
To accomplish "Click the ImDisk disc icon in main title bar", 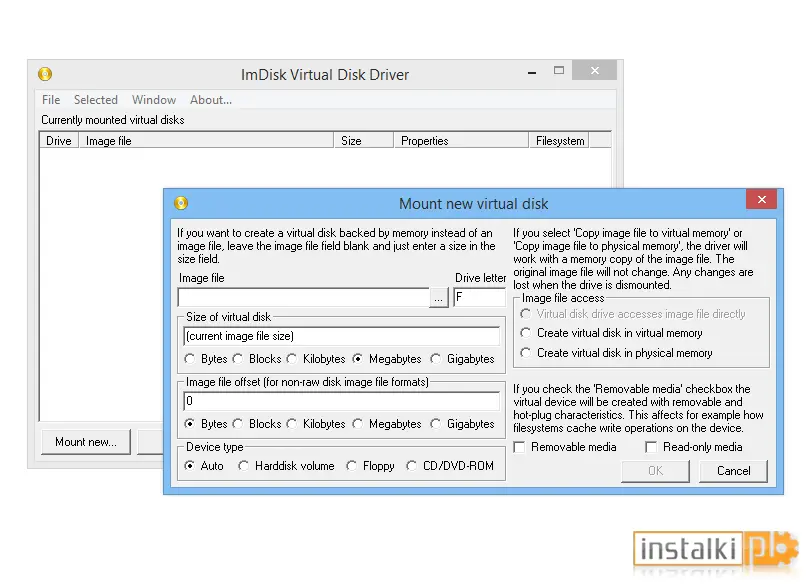I will (x=45, y=74).
